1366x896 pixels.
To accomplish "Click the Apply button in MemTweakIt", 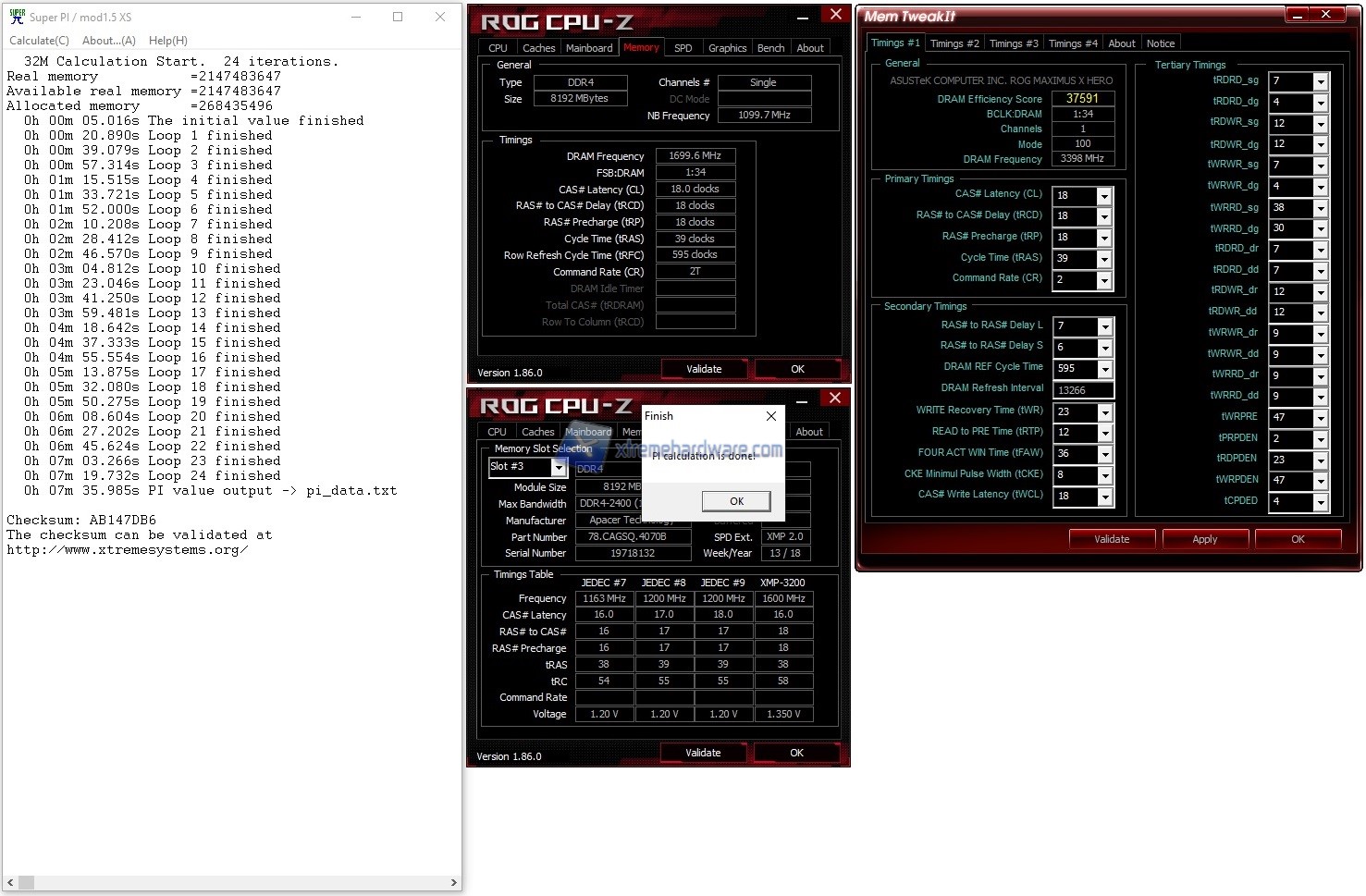I will [x=1204, y=539].
